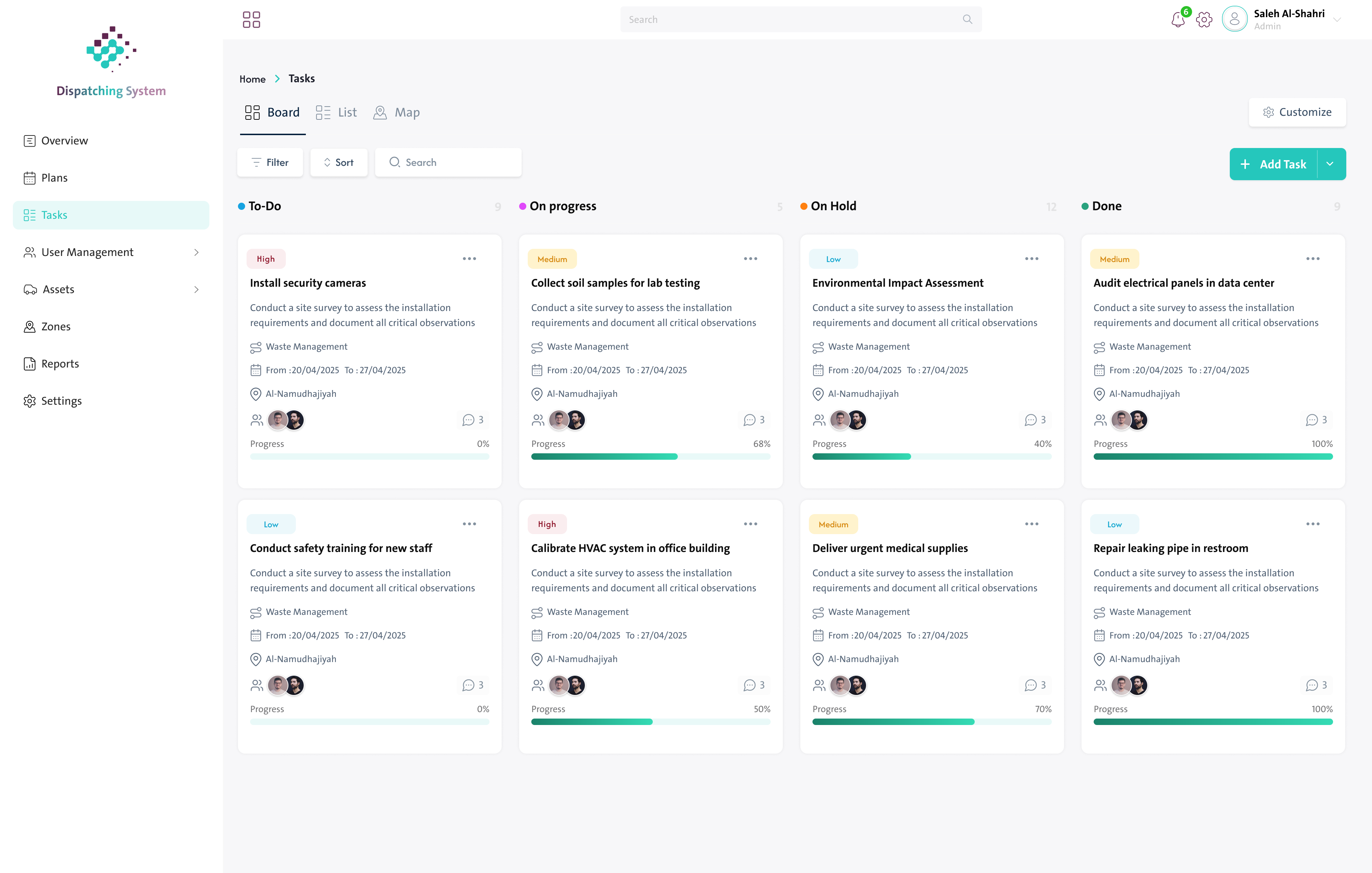Open the notifications bell
The height and width of the screenshot is (873, 1372).
click(x=1178, y=20)
